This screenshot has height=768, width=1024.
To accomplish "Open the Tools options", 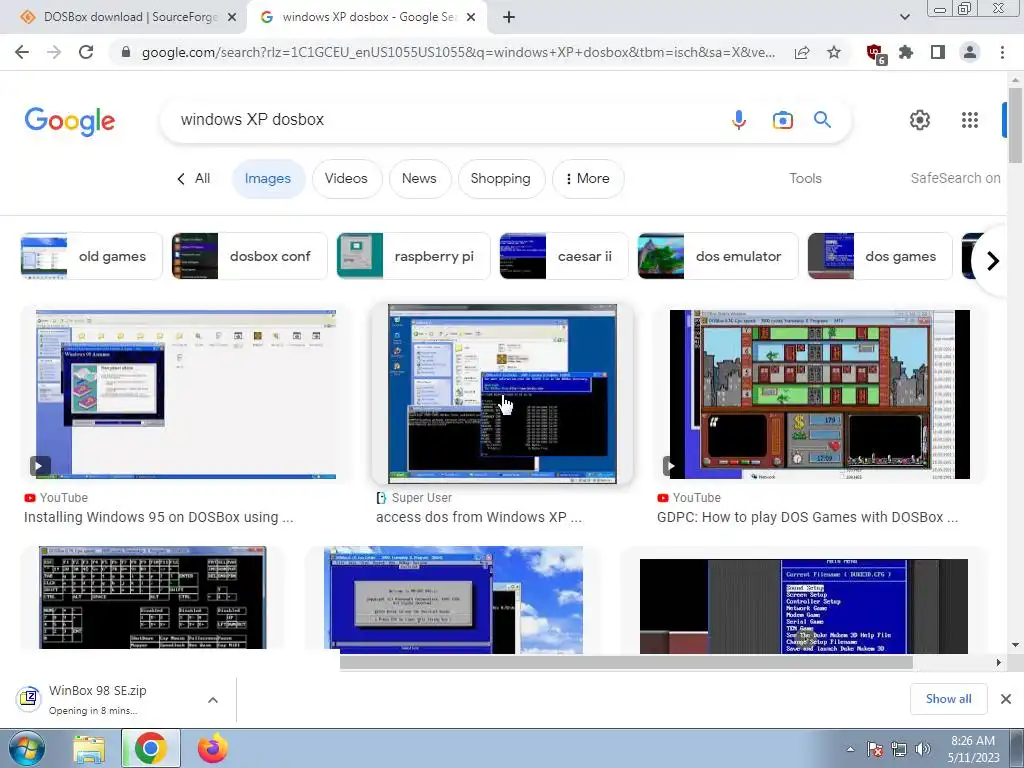I will 805,178.
